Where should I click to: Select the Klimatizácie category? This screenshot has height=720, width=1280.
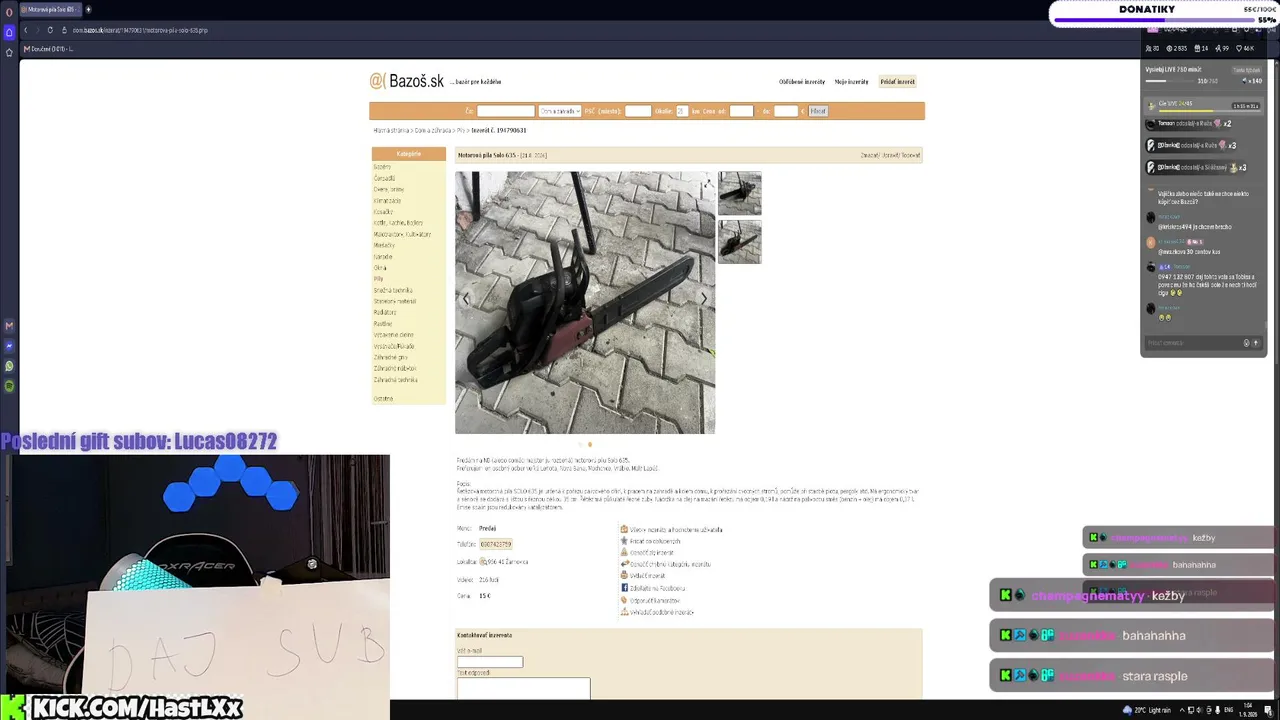coord(388,200)
